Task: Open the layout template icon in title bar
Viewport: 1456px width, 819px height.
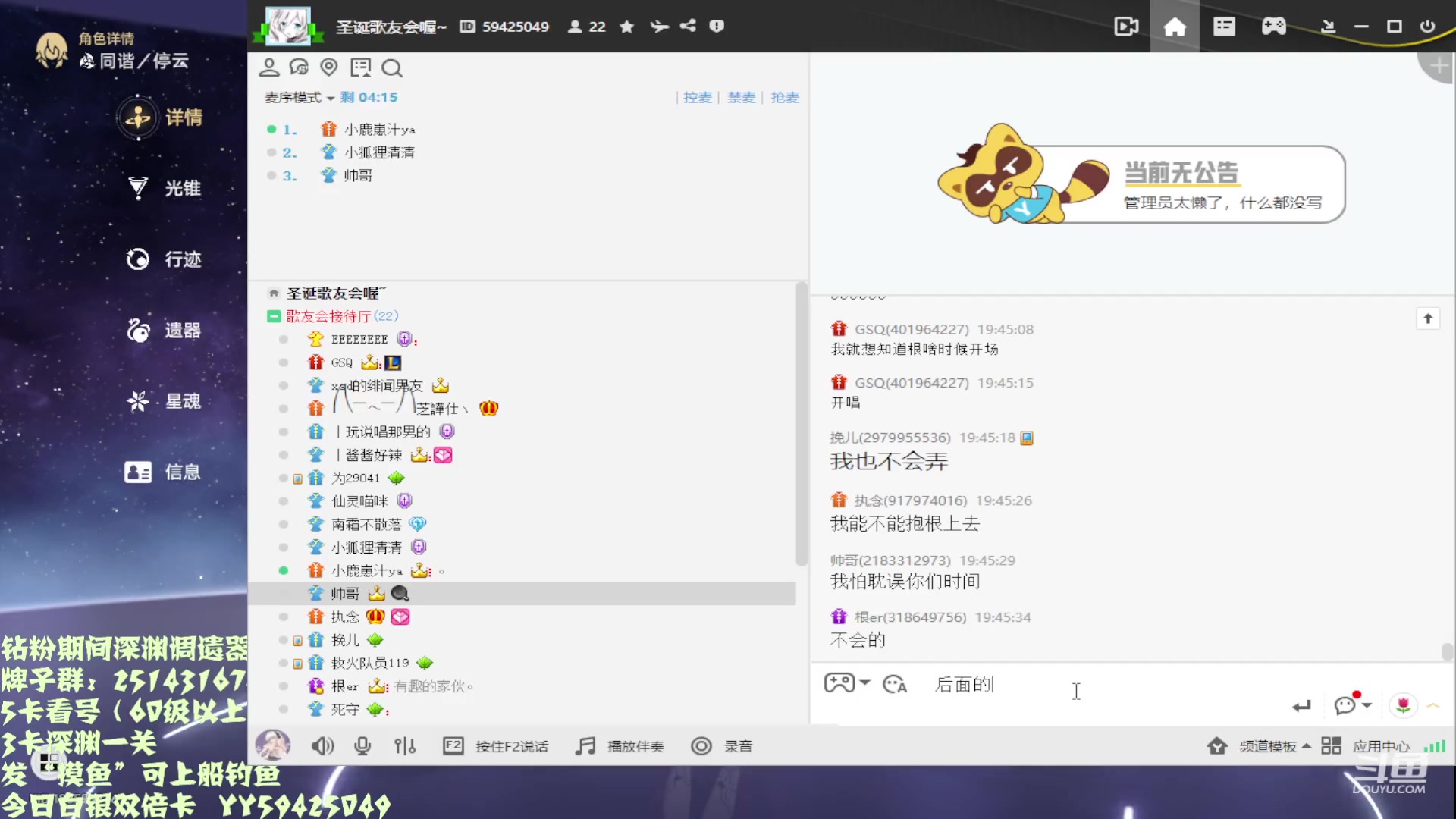Action: 1224,27
